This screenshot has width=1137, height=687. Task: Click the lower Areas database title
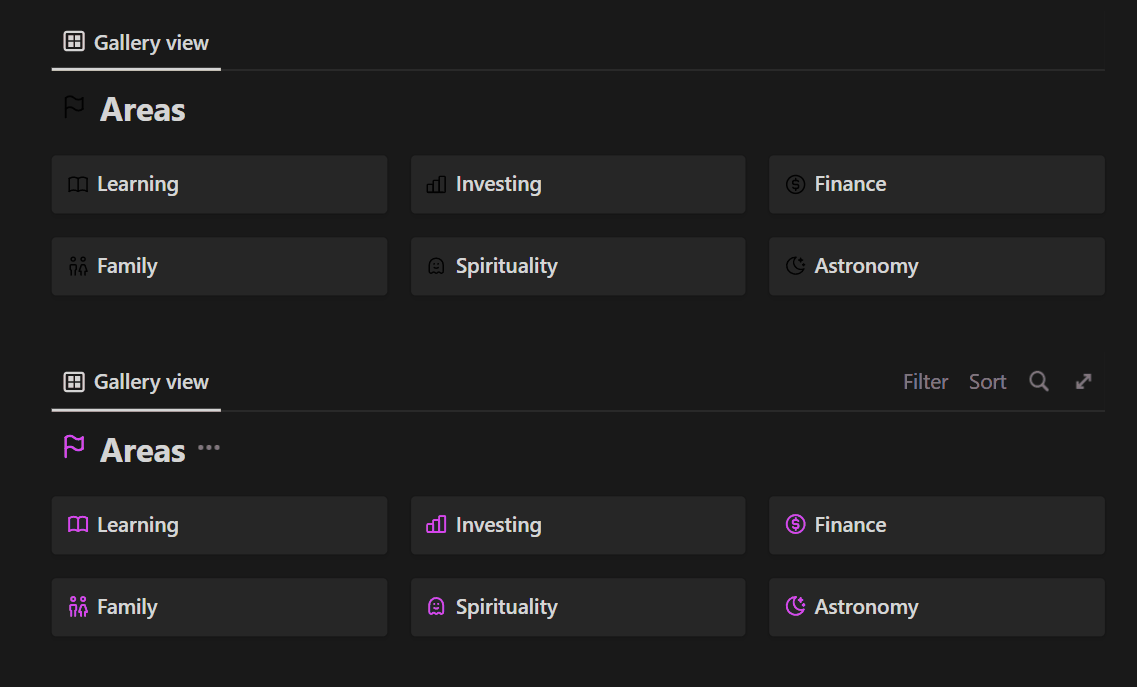143,451
